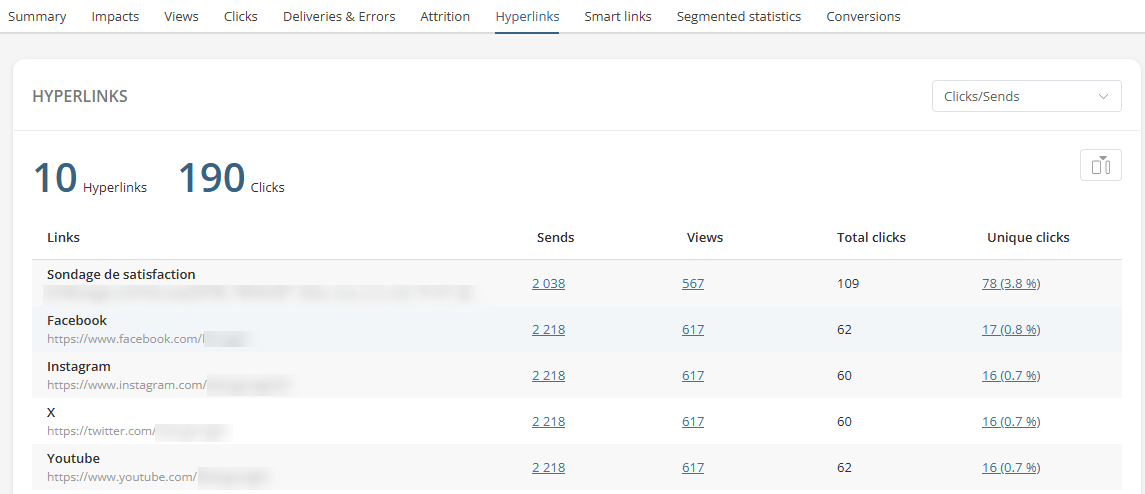Click total clicks 60 in X row
Viewport: 1145px width, 494px height.
844,422
